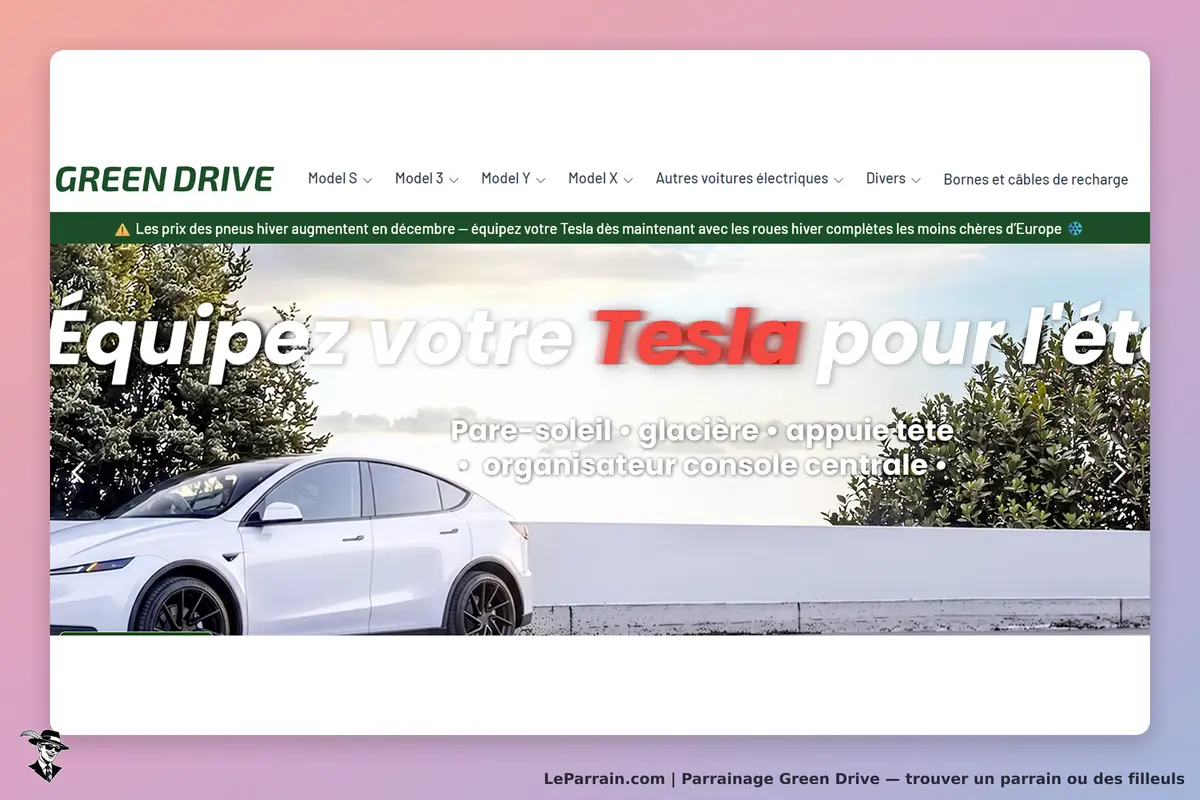The width and height of the screenshot is (1200, 800).
Task: Open the Model Y menu
Action: [513, 179]
